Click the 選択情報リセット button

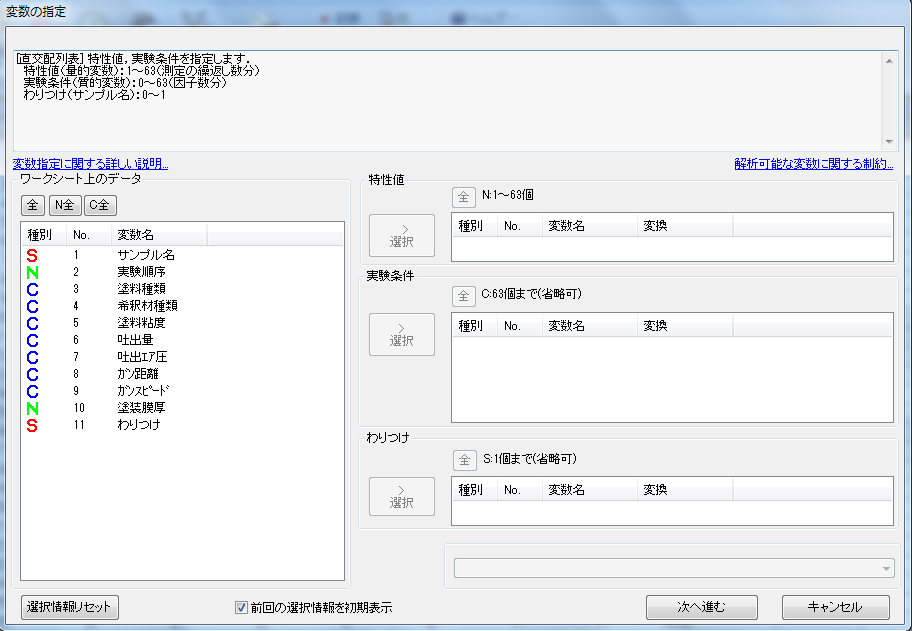70,607
